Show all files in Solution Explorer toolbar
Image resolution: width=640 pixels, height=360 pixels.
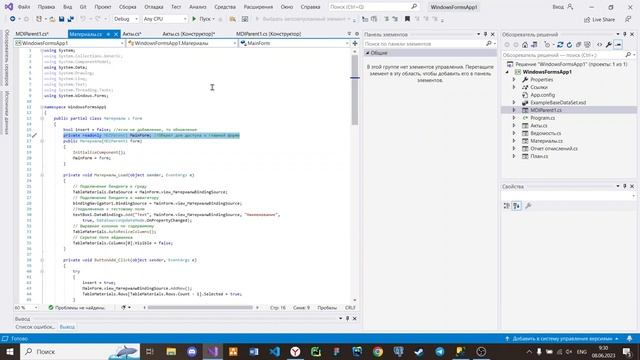tap(587, 44)
